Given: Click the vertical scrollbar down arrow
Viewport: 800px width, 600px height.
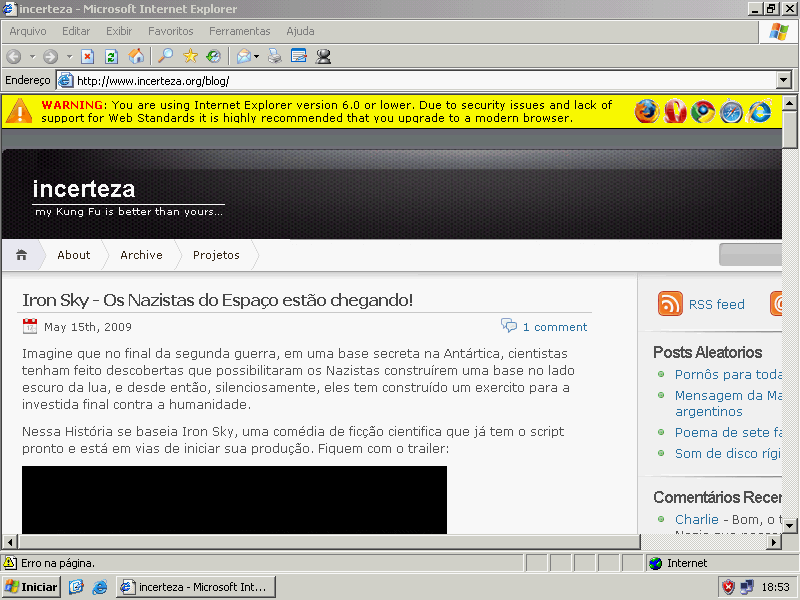Looking at the screenshot, I should 789,525.
